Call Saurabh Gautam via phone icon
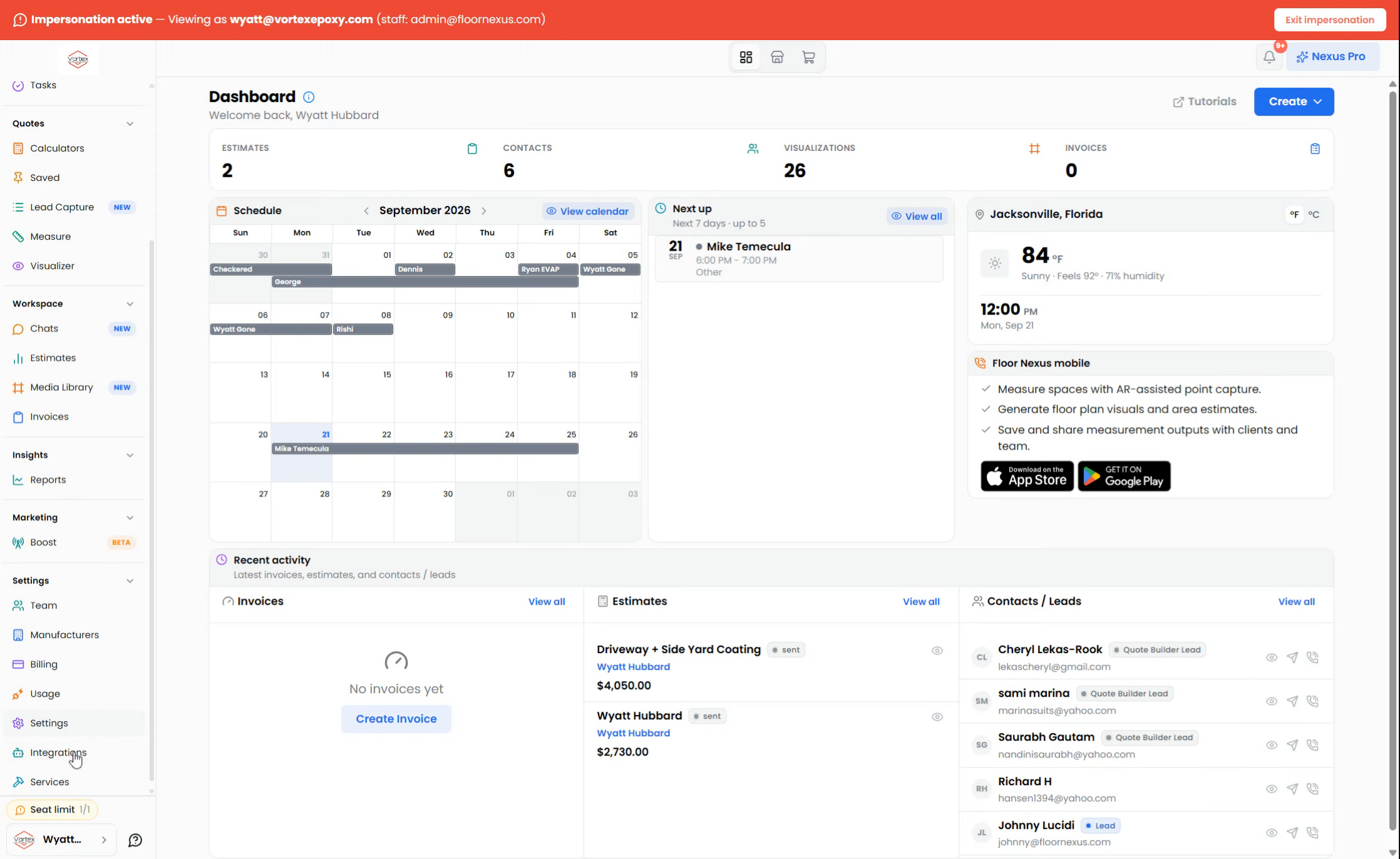This screenshot has width=1400, height=859. coord(1313,745)
